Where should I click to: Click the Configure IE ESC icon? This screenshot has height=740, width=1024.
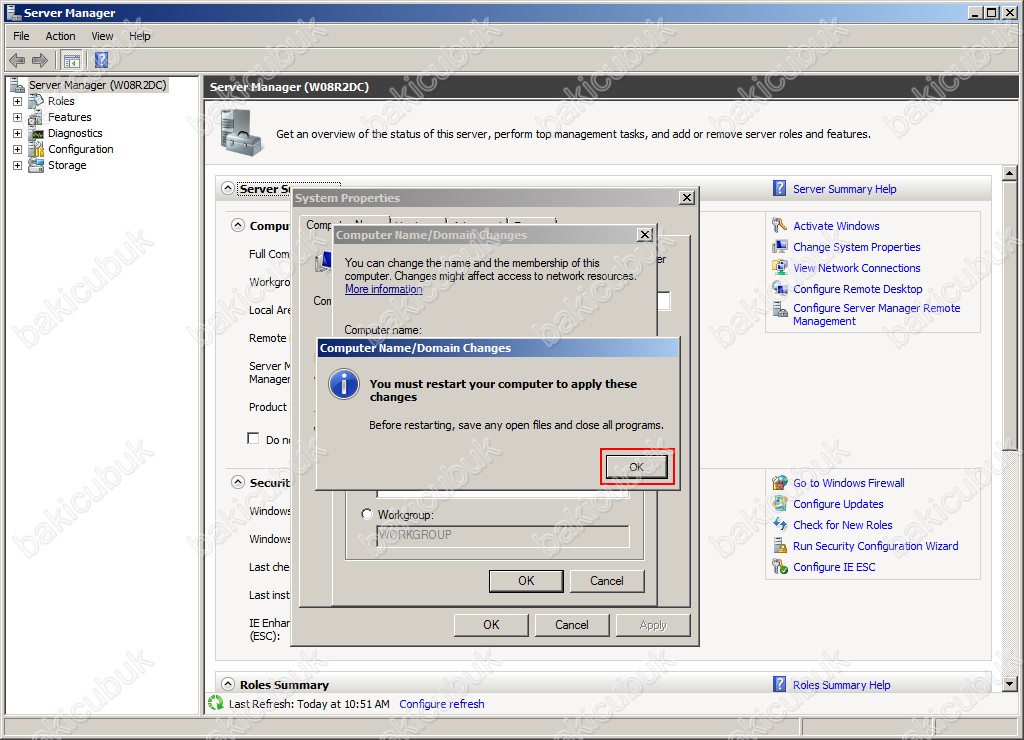[779, 567]
